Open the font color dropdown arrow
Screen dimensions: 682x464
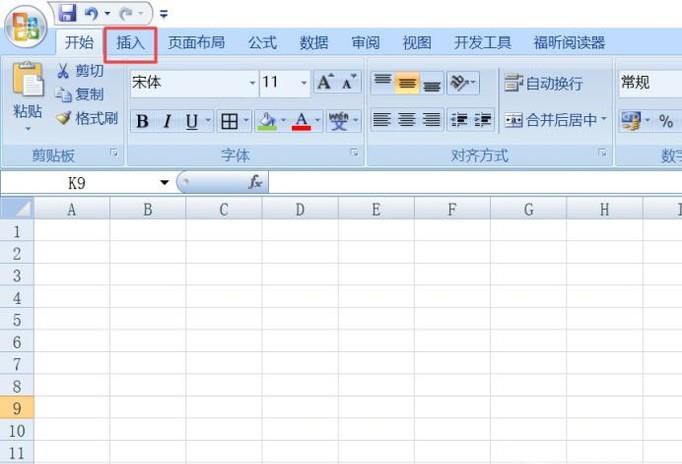point(318,120)
